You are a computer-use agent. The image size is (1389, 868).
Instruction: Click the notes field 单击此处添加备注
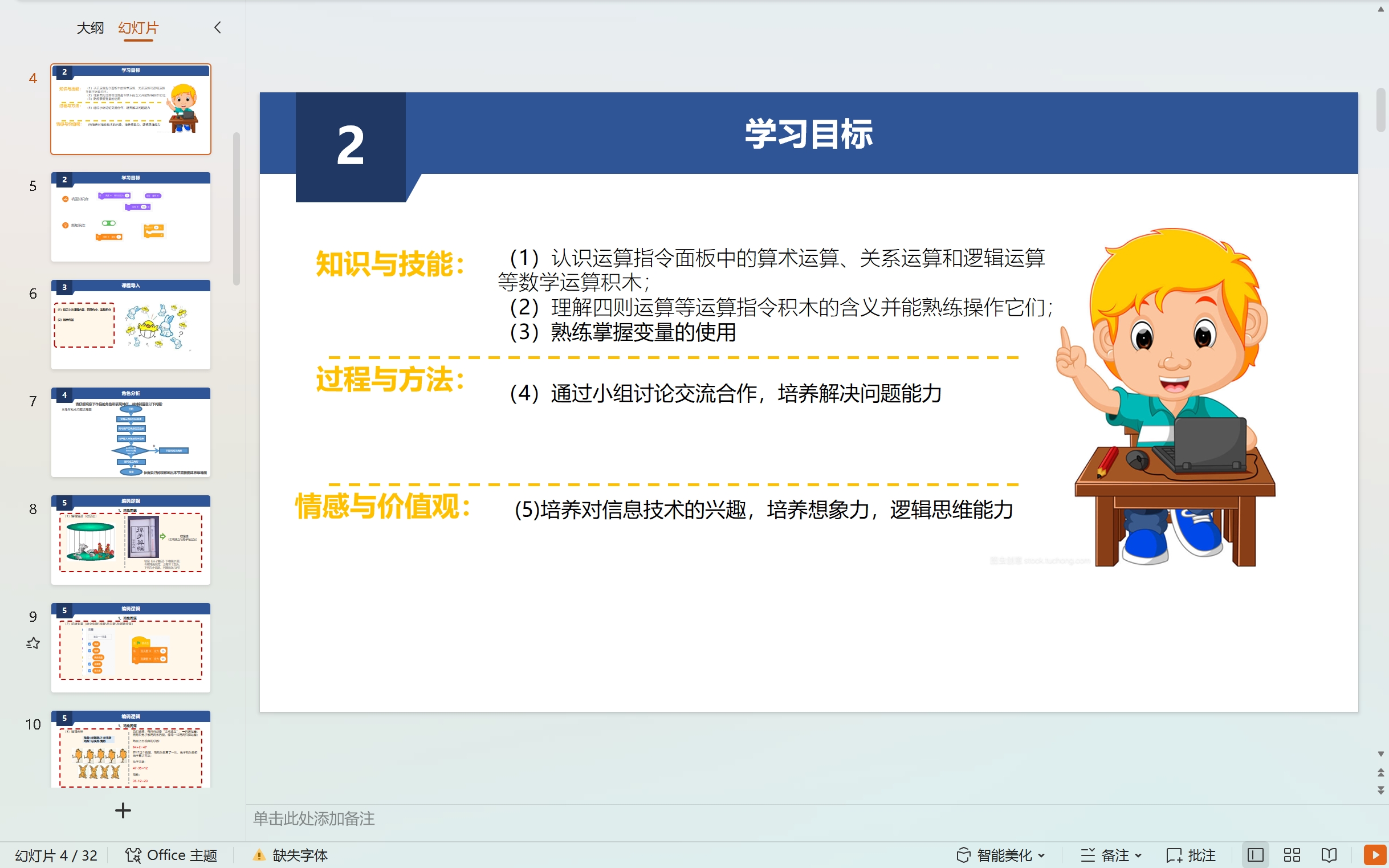[314, 818]
